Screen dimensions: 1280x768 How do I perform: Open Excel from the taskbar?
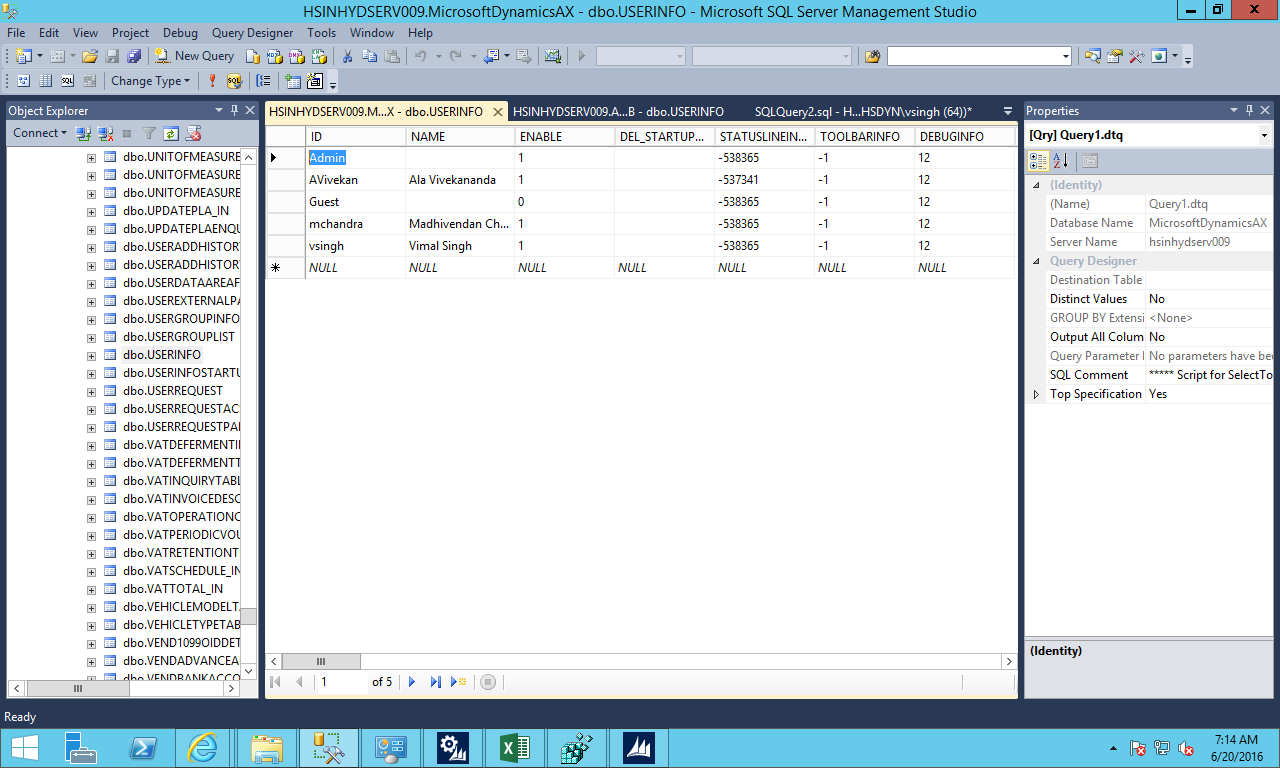point(514,747)
